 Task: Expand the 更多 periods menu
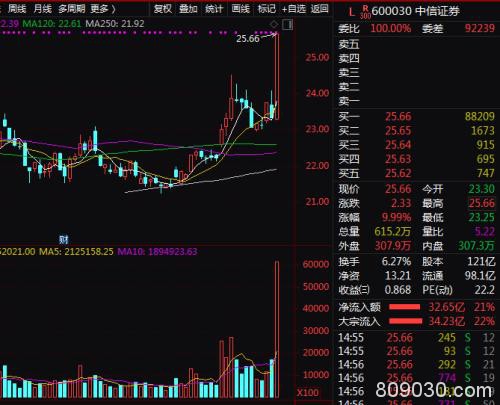coord(103,9)
